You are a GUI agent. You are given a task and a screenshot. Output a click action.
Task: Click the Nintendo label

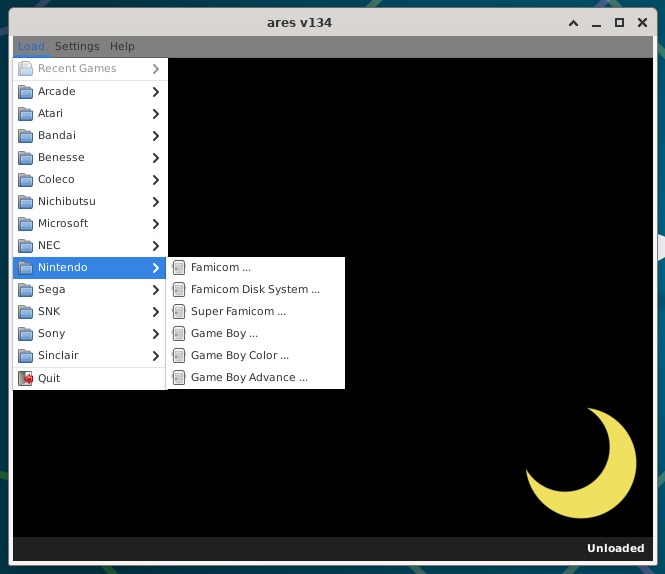coord(63,267)
